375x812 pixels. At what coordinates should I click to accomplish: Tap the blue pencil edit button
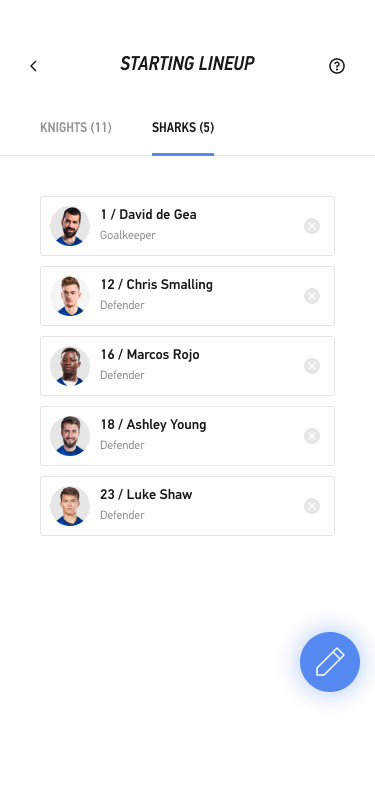330,662
